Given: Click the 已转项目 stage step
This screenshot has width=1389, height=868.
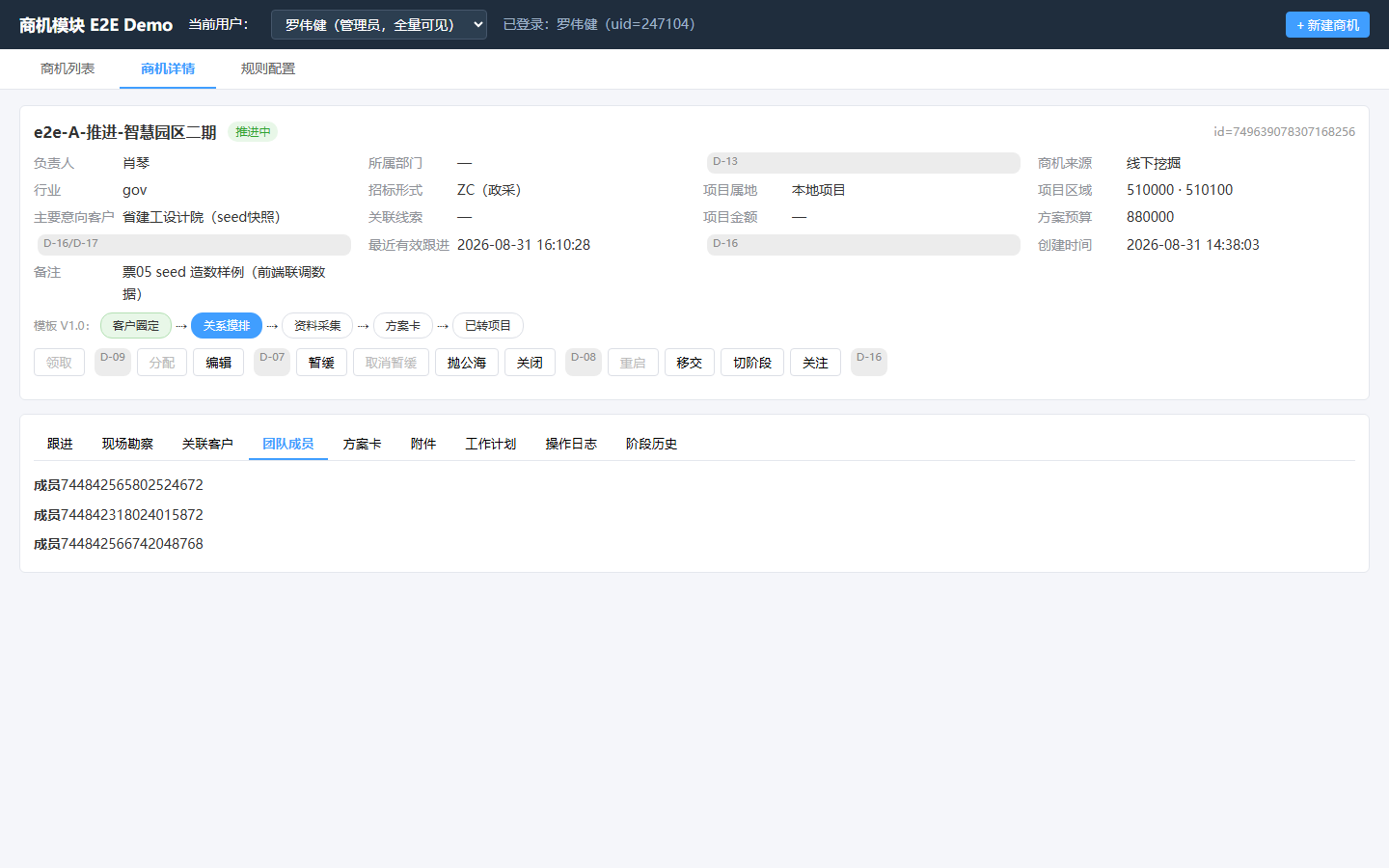Looking at the screenshot, I should click(488, 326).
